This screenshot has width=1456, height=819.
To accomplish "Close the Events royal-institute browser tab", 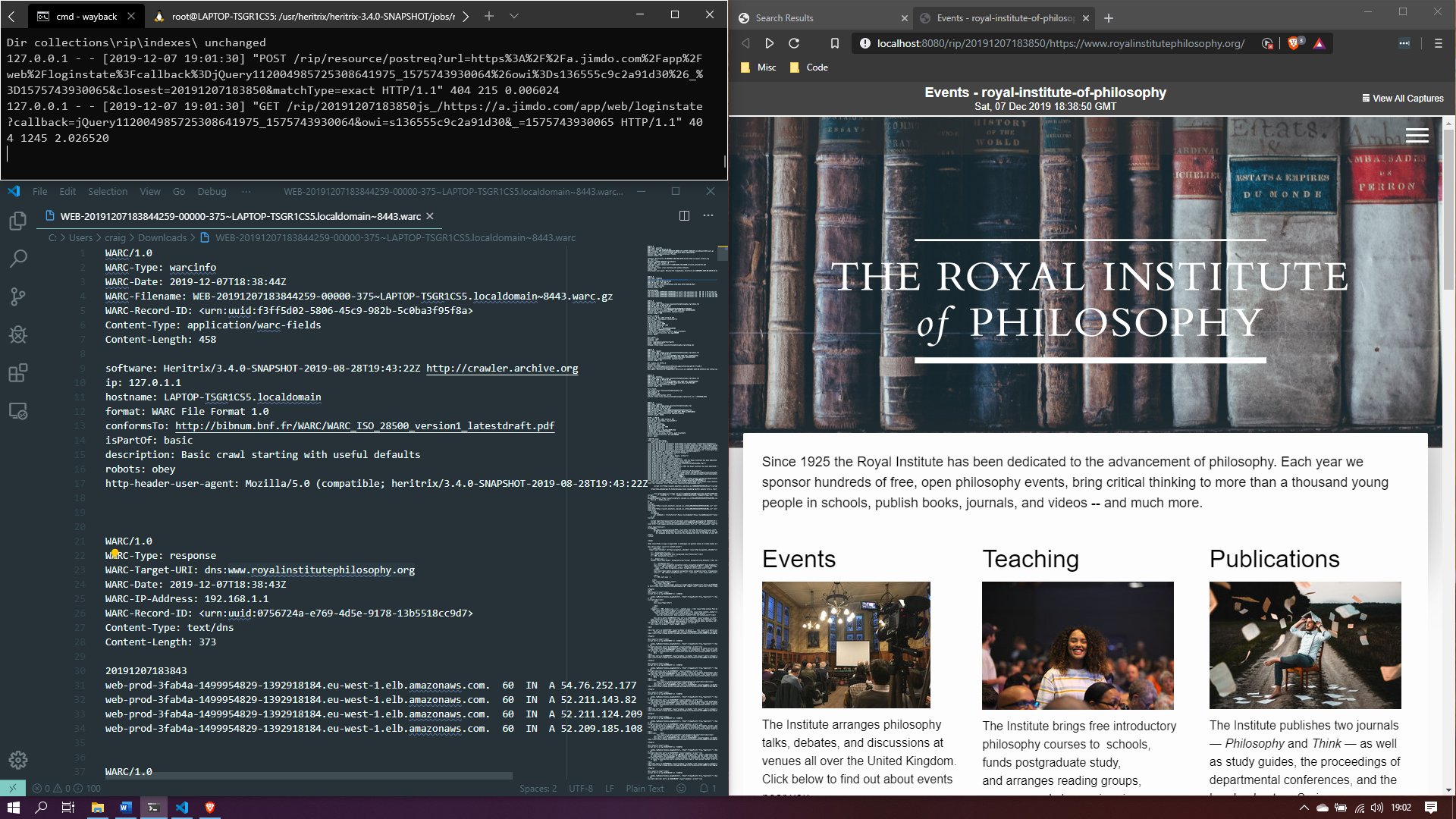I will point(1086,18).
